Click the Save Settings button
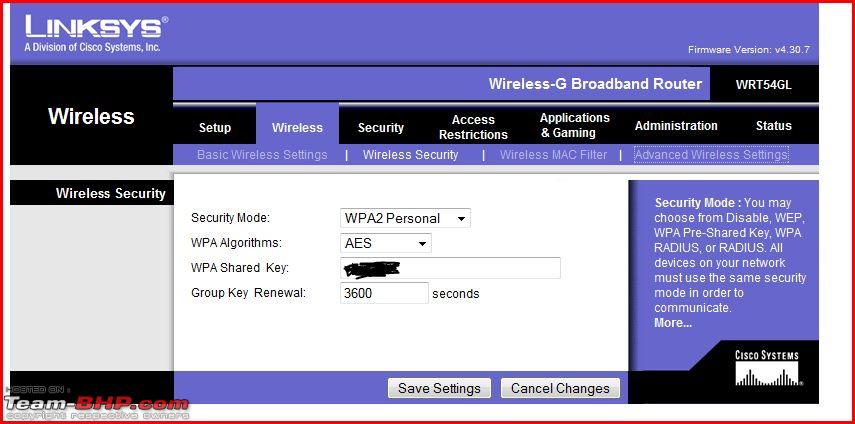This screenshot has width=855, height=424. point(439,389)
